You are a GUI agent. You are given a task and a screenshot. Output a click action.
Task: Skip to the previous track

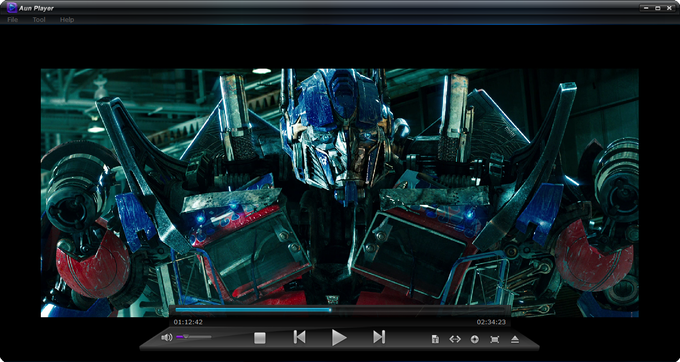tap(299, 337)
